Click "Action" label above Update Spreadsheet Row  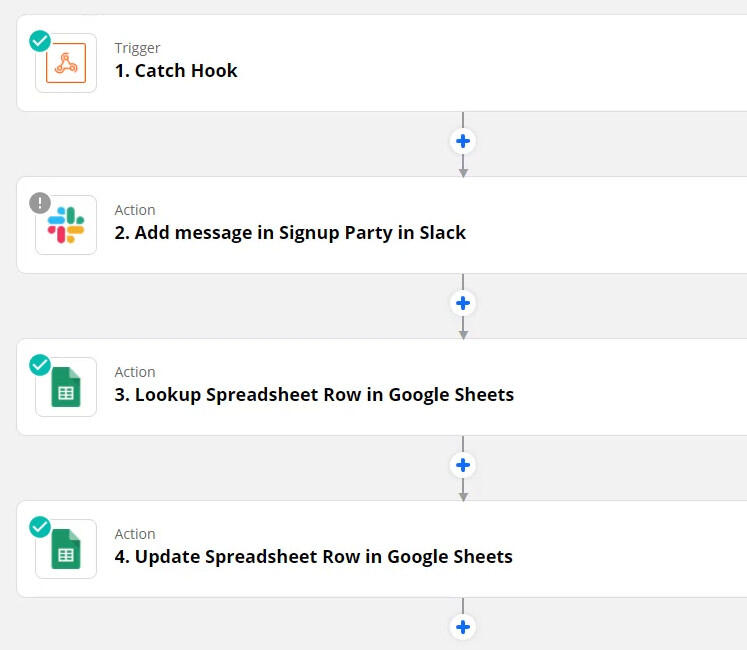point(135,534)
